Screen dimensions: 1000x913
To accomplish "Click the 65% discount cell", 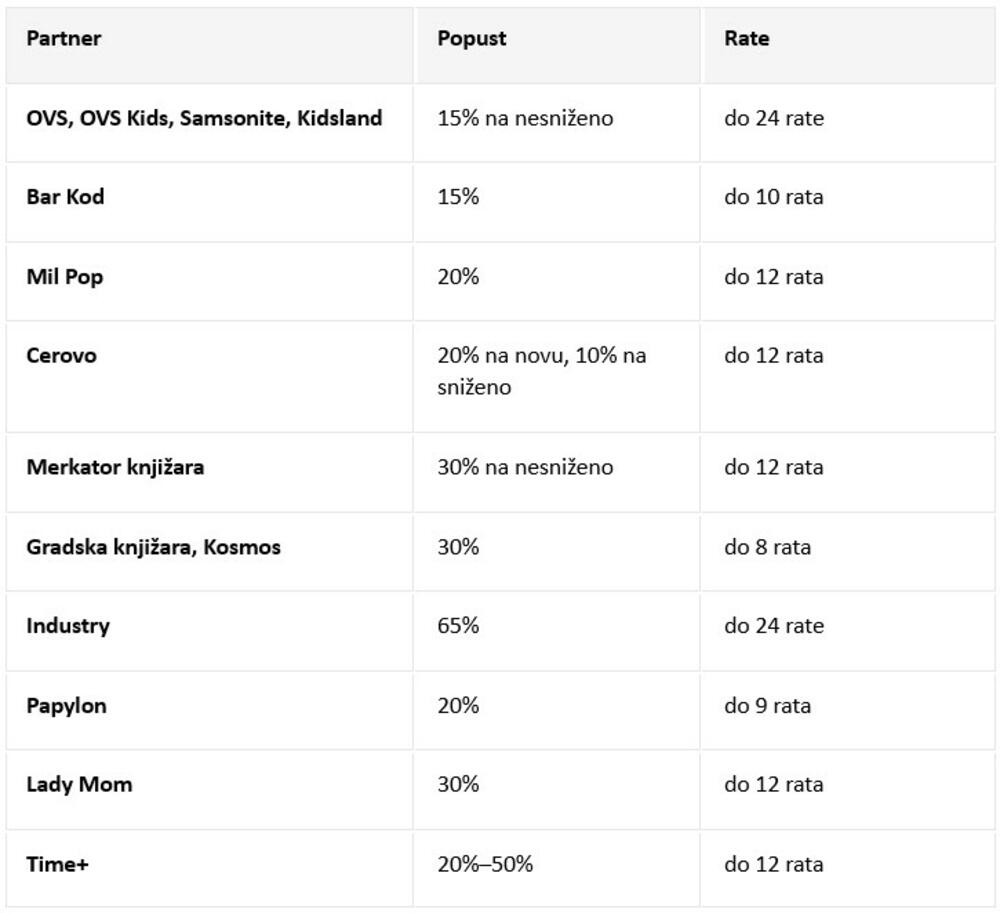I will [x=458, y=626].
